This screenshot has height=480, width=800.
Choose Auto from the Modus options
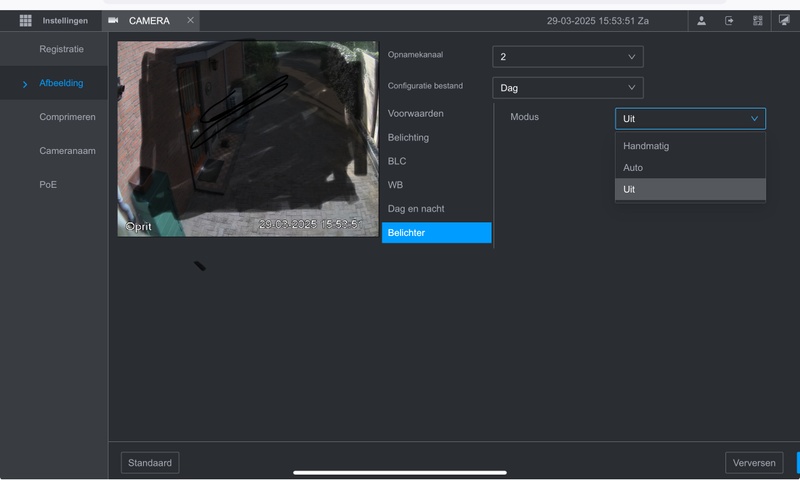point(690,168)
